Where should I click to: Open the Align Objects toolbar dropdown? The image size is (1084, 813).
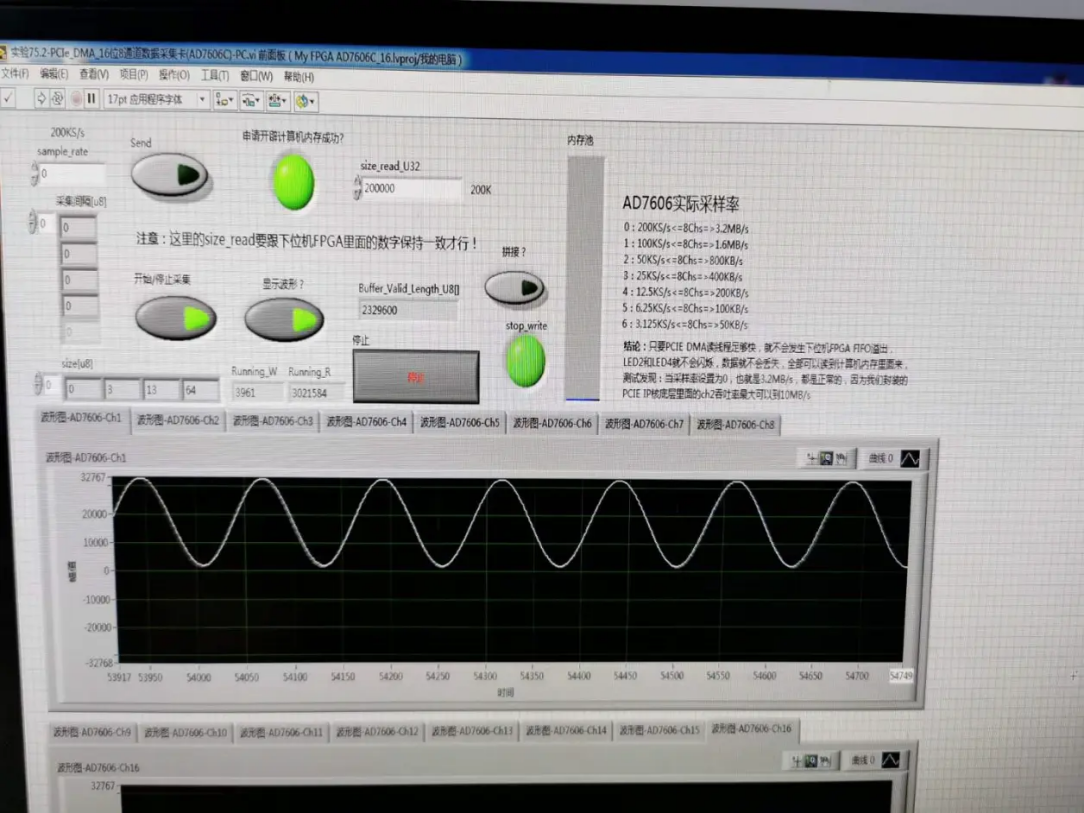coord(225,100)
